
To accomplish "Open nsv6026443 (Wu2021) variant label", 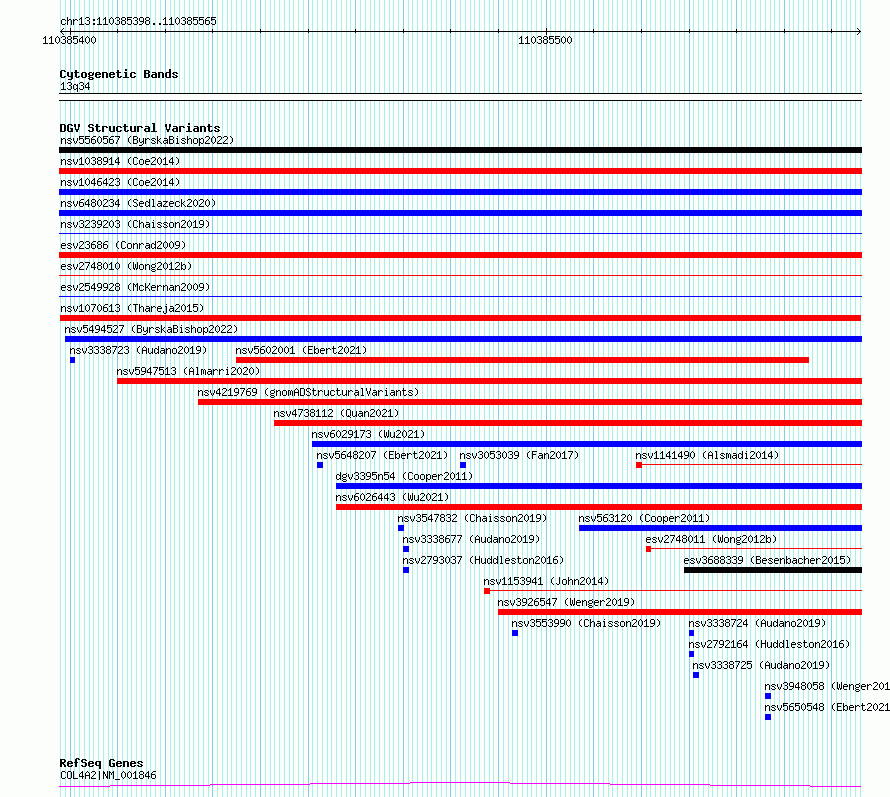I will [392, 497].
